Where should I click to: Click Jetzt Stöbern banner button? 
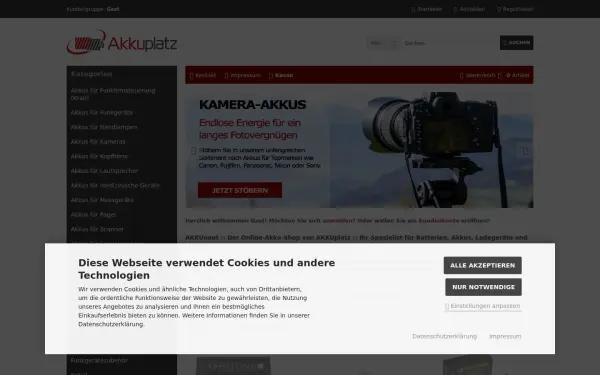[240, 190]
